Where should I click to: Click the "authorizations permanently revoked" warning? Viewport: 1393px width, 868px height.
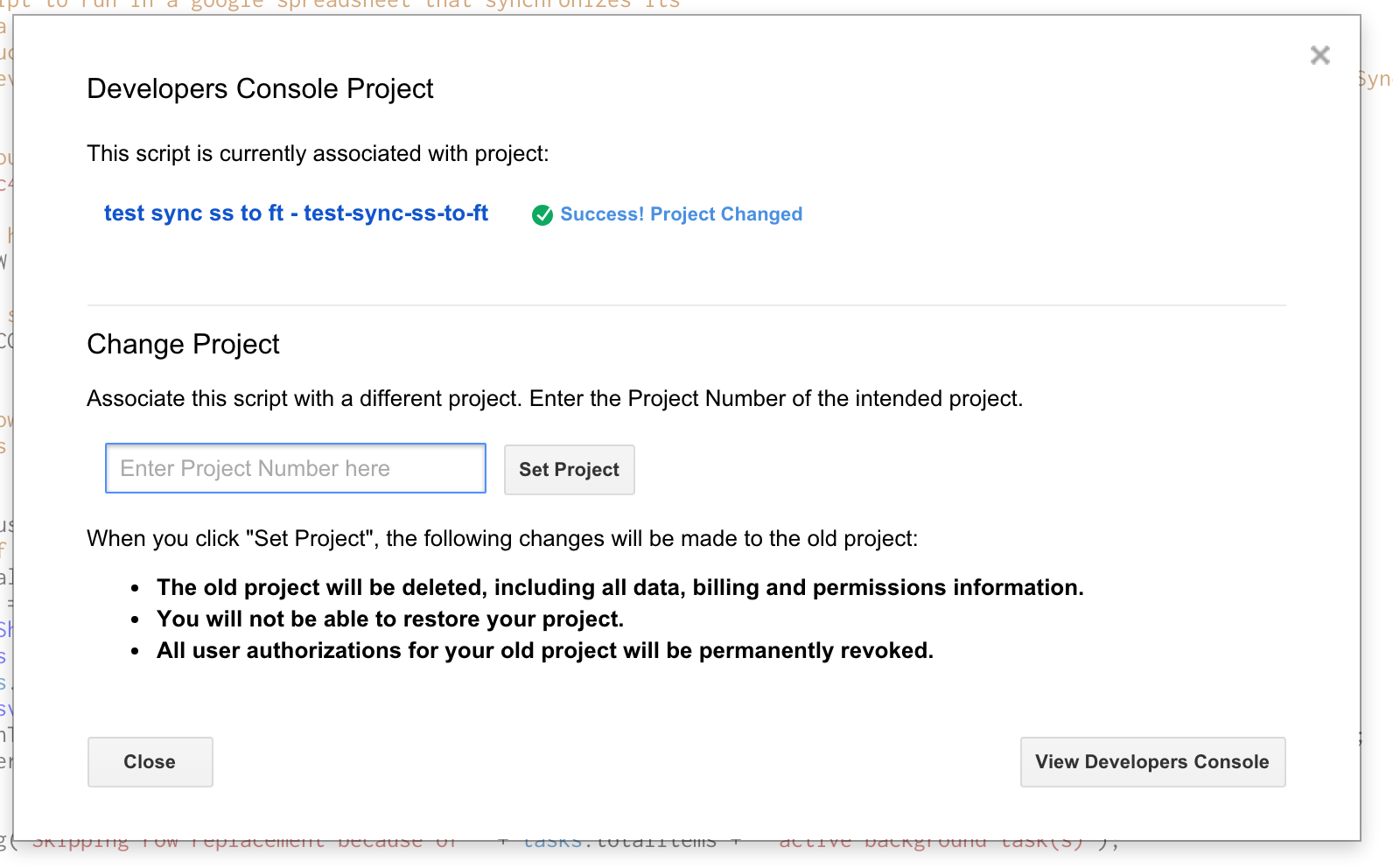pos(544,651)
